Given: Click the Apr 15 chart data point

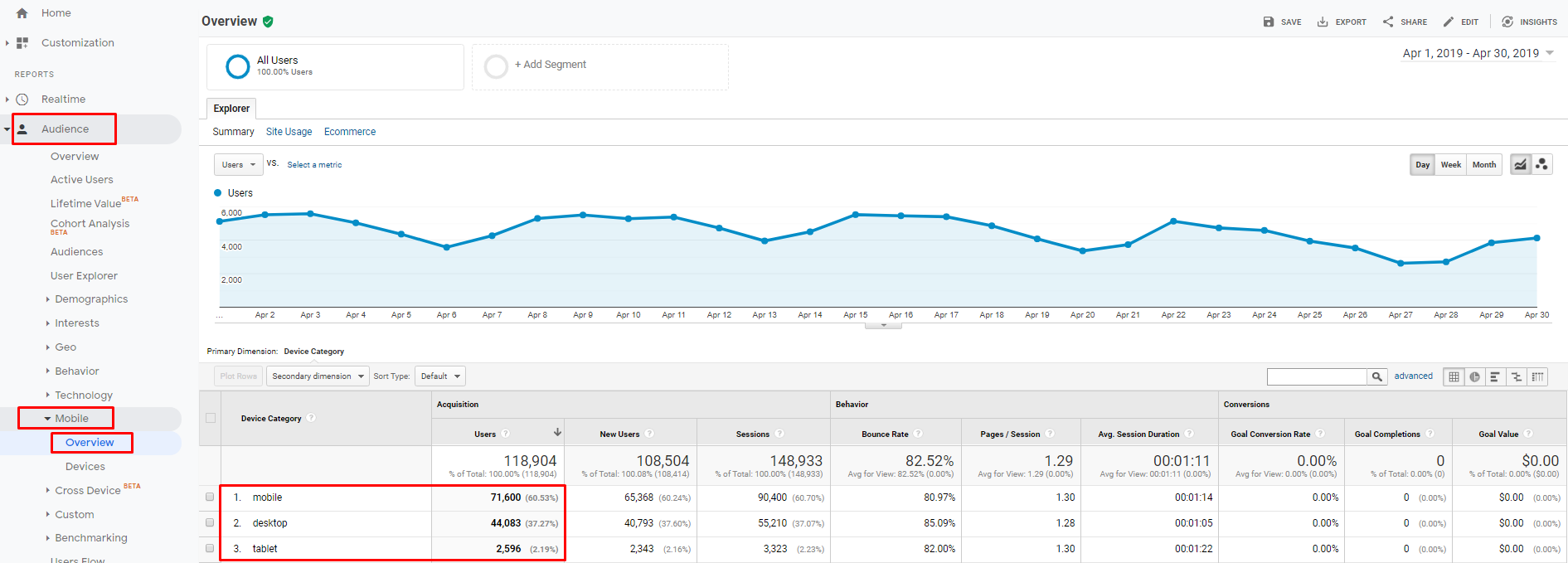Looking at the screenshot, I should click(x=856, y=215).
